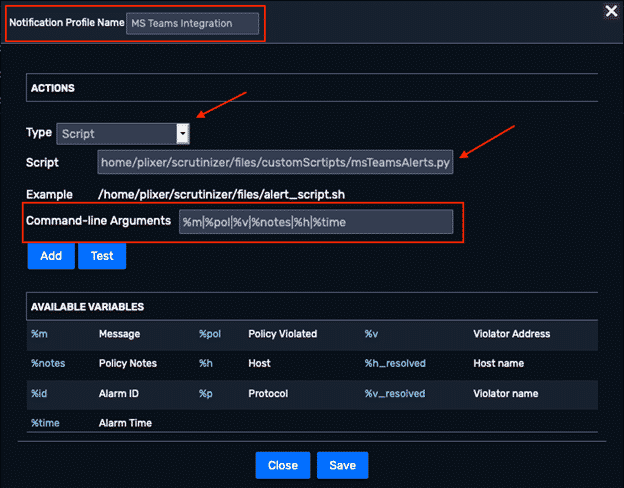Save the notification profile
The width and height of the screenshot is (624, 488).
click(342, 465)
